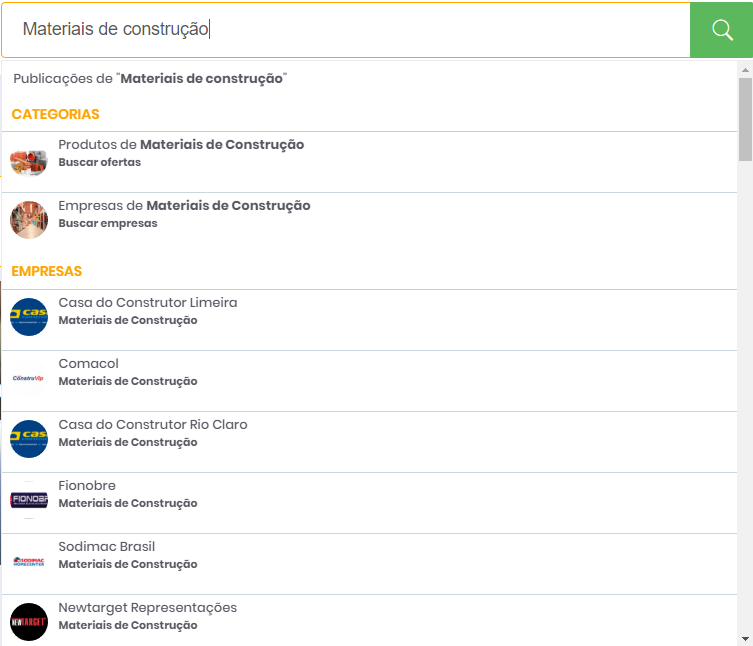Viewport: 753px width, 646px height.
Task: Click the Publicações de "Materiais de construção" text
Action: coord(150,78)
